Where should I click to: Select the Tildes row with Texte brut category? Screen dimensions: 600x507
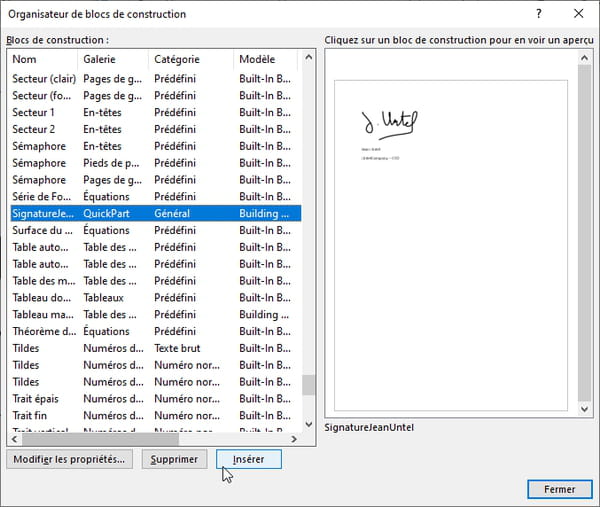click(x=156, y=348)
